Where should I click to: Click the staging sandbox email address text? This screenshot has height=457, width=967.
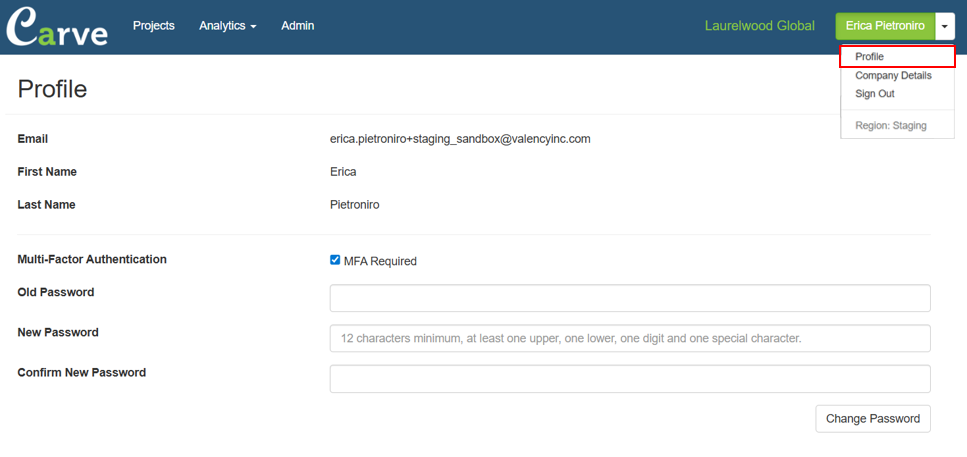pos(460,139)
